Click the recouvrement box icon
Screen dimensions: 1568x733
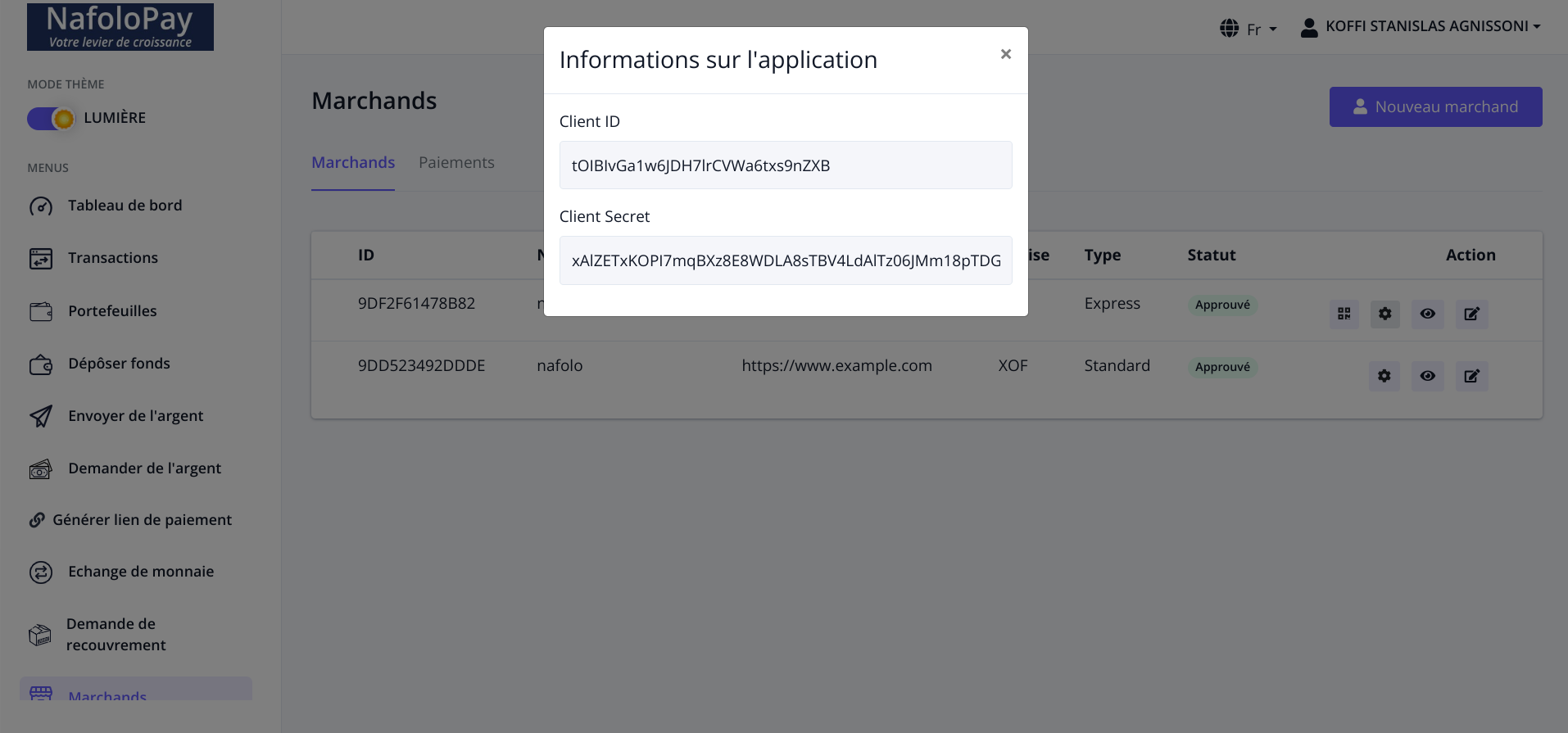point(39,635)
